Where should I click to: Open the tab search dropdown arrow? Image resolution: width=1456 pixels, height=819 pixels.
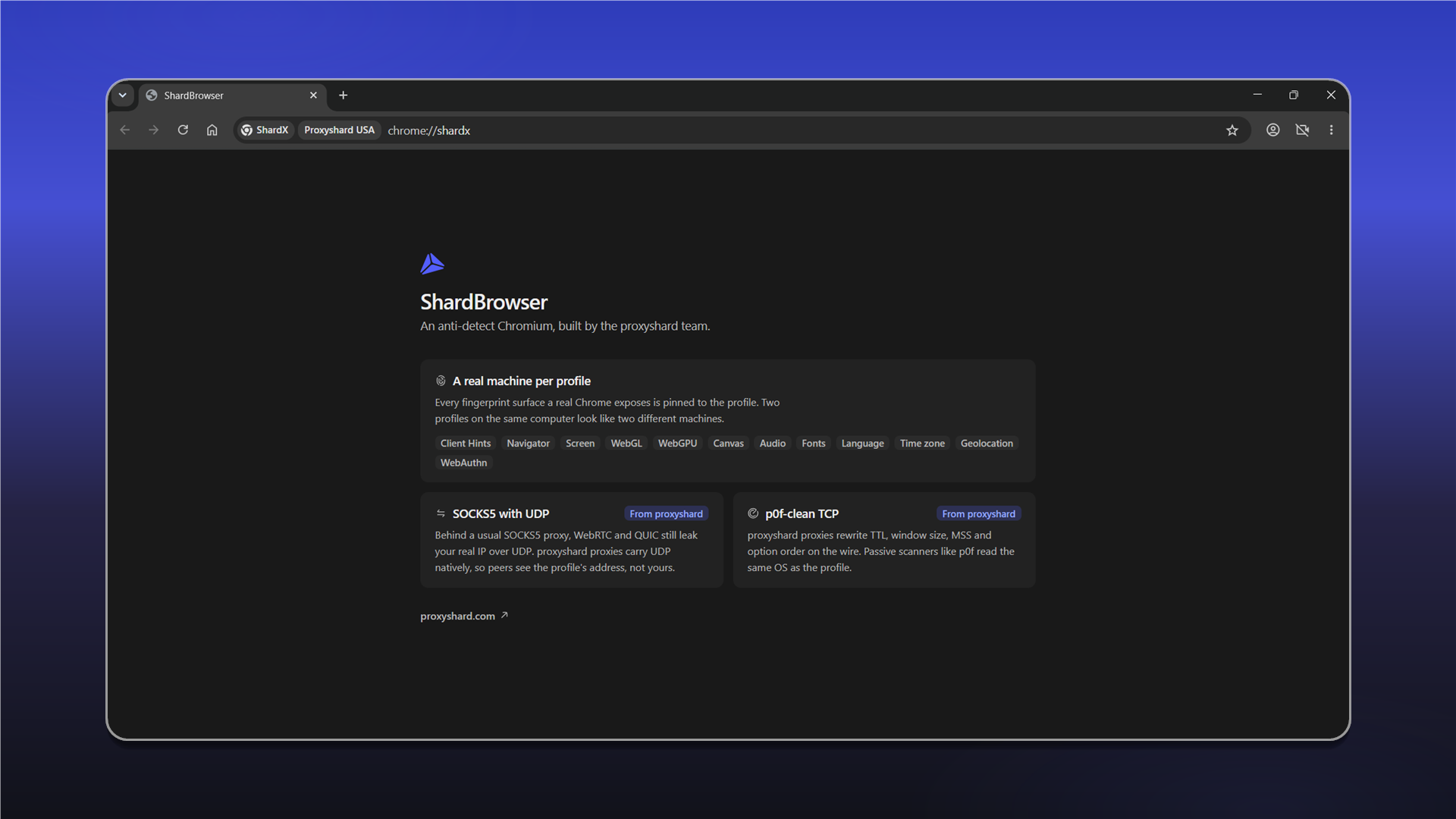click(122, 96)
